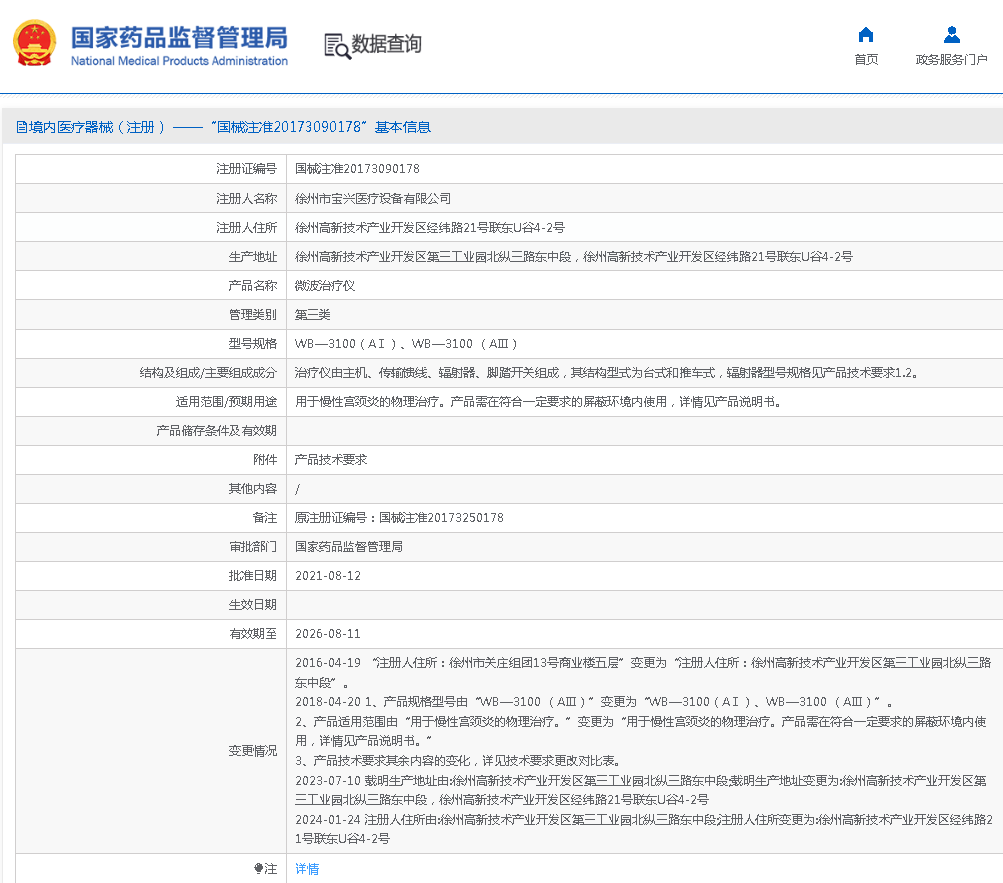Open the 数据查询 magnifier document icon
The height and width of the screenshot is (883, 1003).
click(x=337, y=46)
